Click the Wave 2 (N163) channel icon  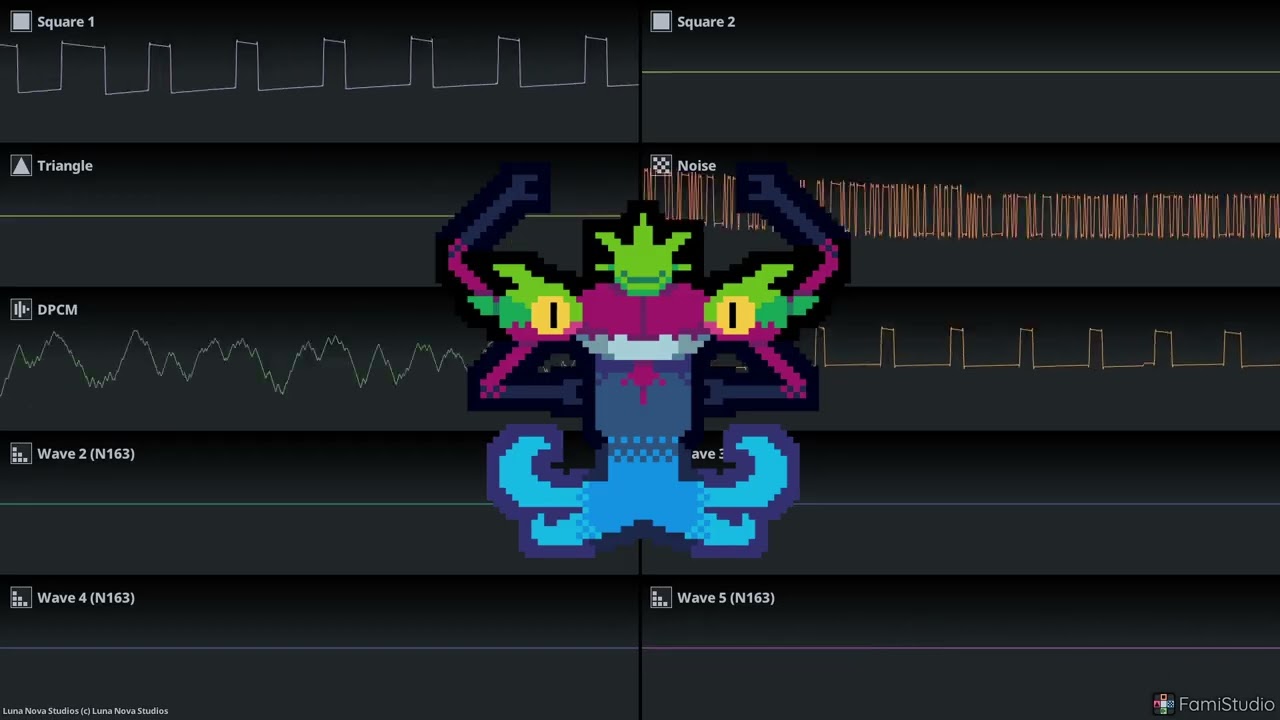(21, 454)
